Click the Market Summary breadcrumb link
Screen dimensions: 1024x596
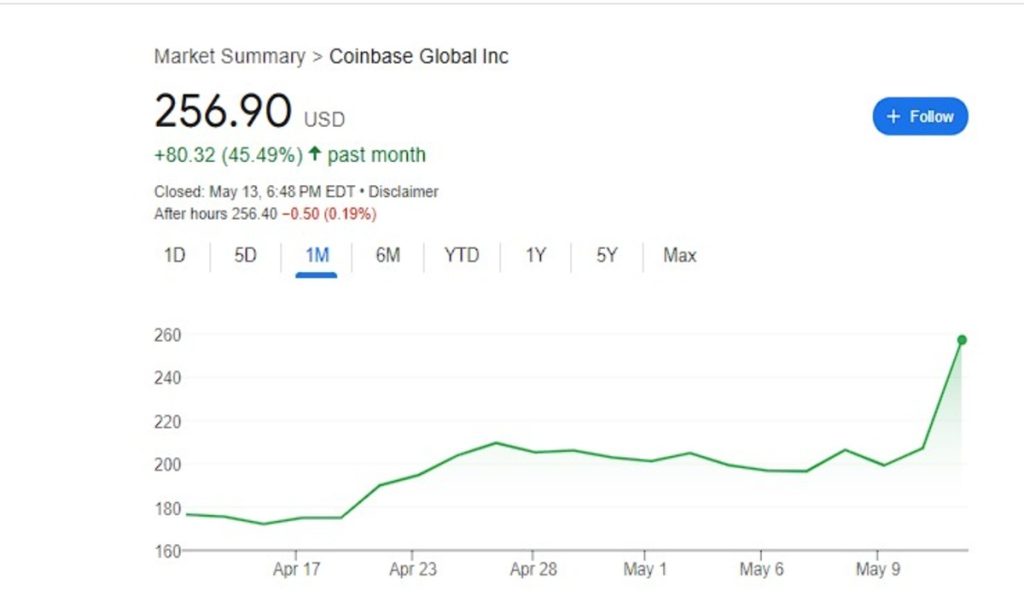(229, 57)
